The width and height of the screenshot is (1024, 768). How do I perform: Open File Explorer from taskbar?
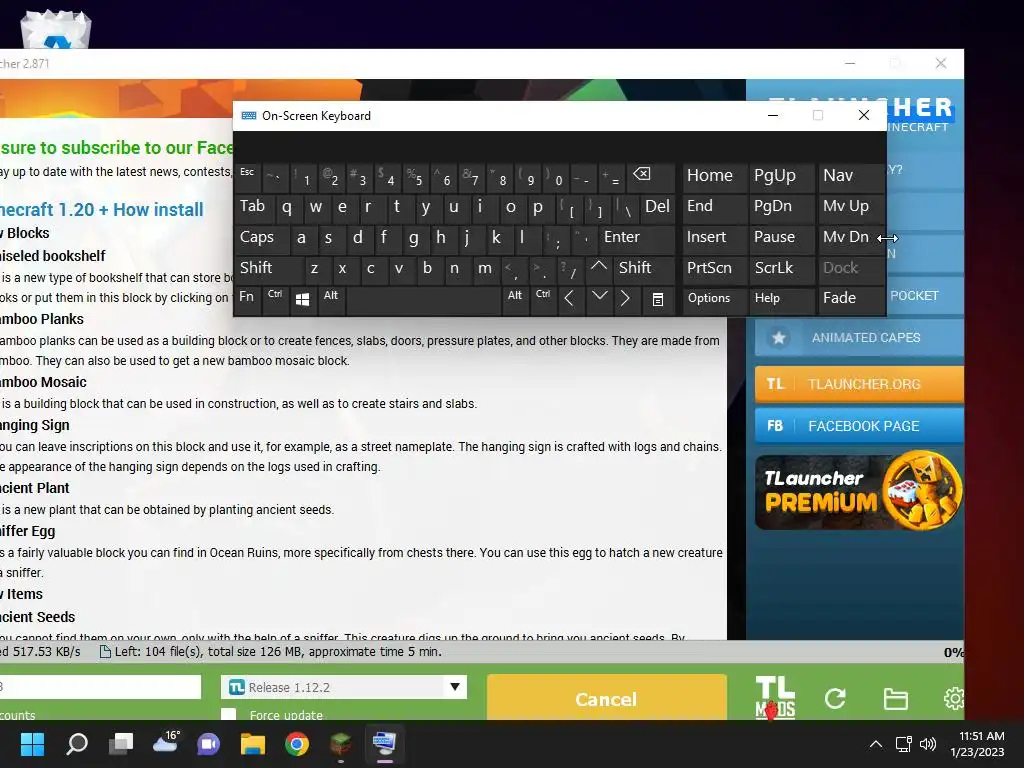click(253, 744)
